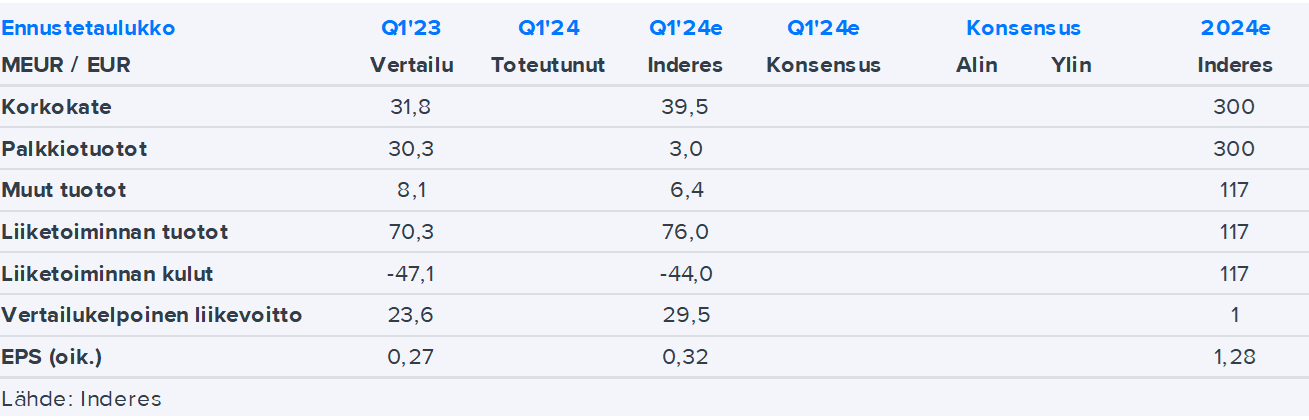The width and height of the screenshot is (1309, 420).
Task: Click the Ennustetaulukko table heading
Action: (x=88, y=28)
